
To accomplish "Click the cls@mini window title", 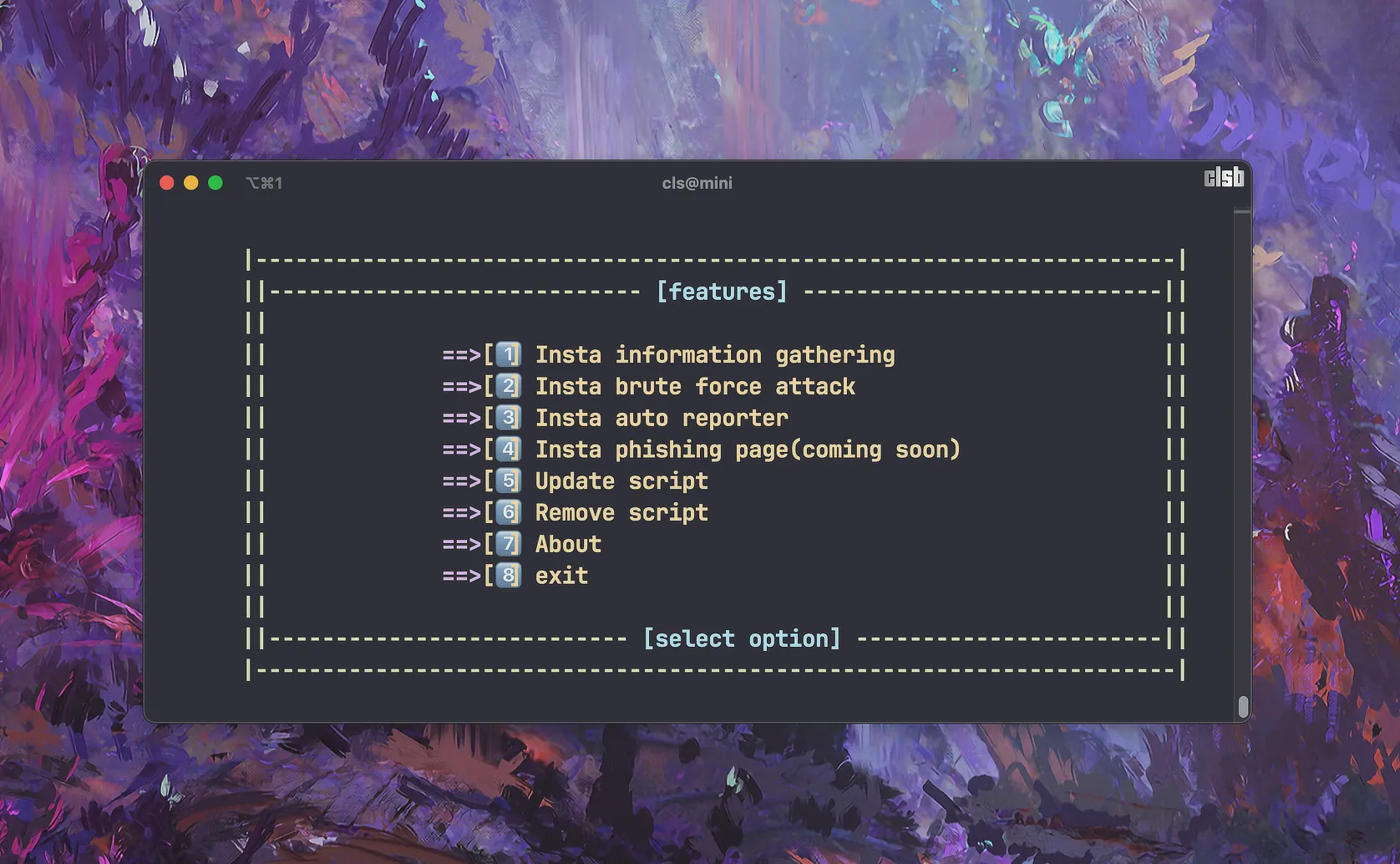I will tap(697, 183).
